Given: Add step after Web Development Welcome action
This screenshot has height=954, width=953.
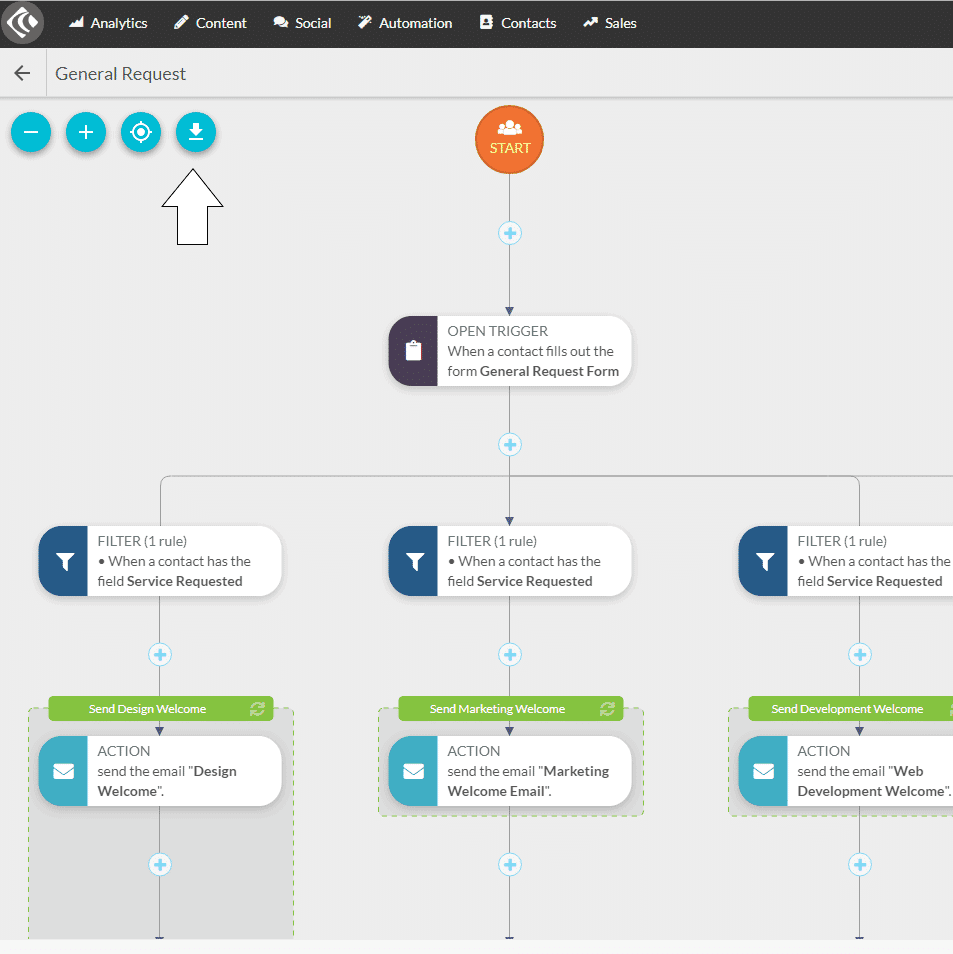Looking at the screenshot, I should coord(860,865).
